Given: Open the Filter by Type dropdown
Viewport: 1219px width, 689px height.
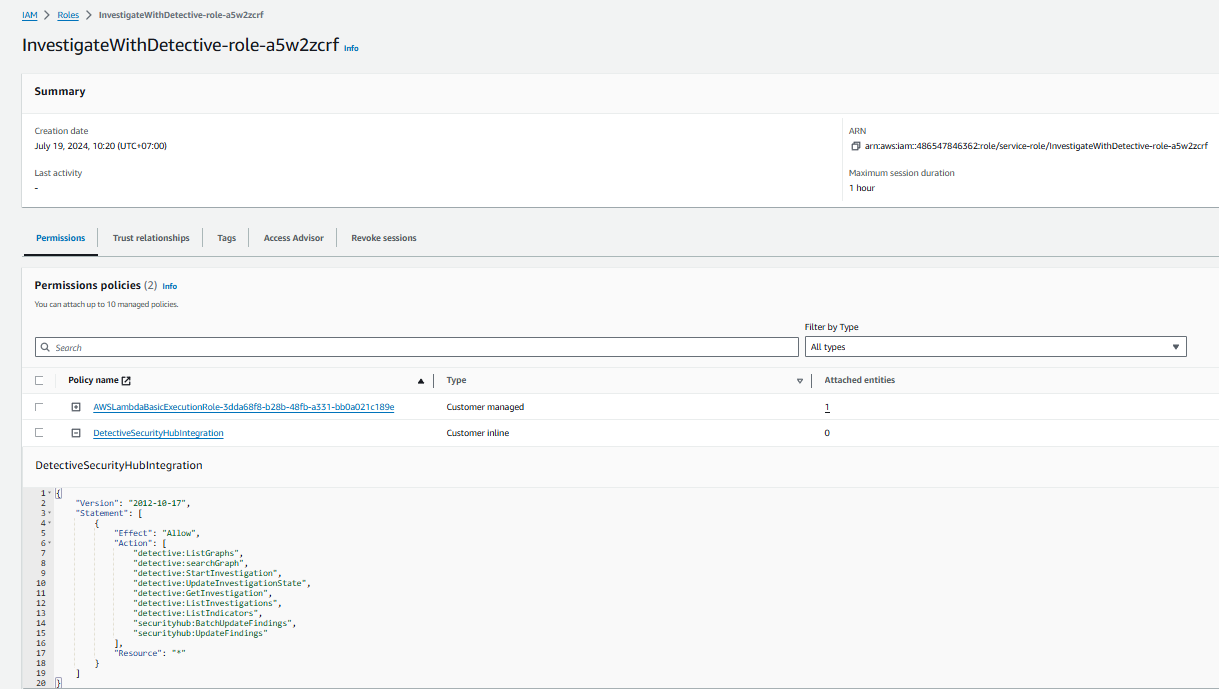Looking at the screenshot, I should [x=995, y=347].
